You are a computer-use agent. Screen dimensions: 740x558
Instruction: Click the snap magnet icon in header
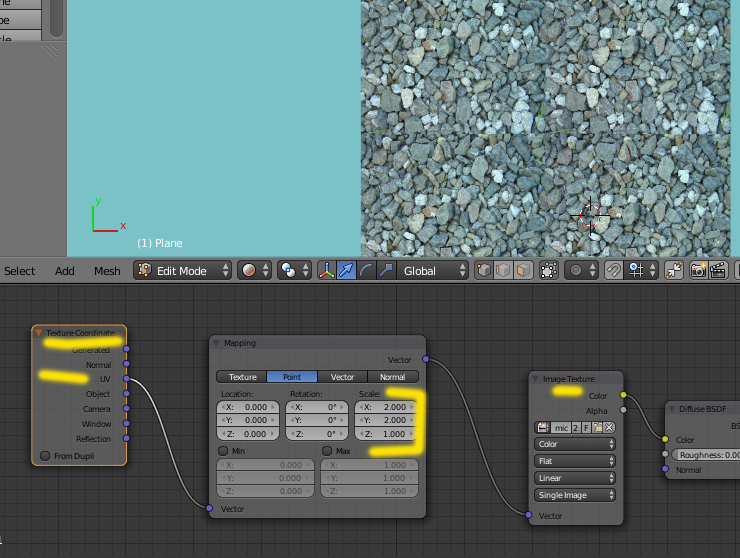(612, 270)
